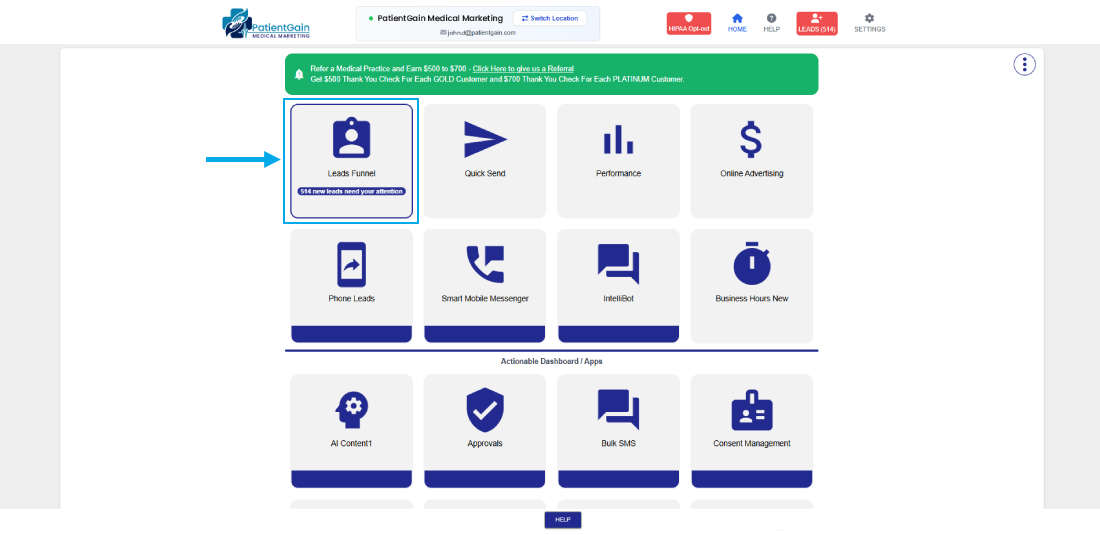This screenshot has height=535, width=1100.
Task: Open the IntelliBot chat icon
Action: click(618, 264)
